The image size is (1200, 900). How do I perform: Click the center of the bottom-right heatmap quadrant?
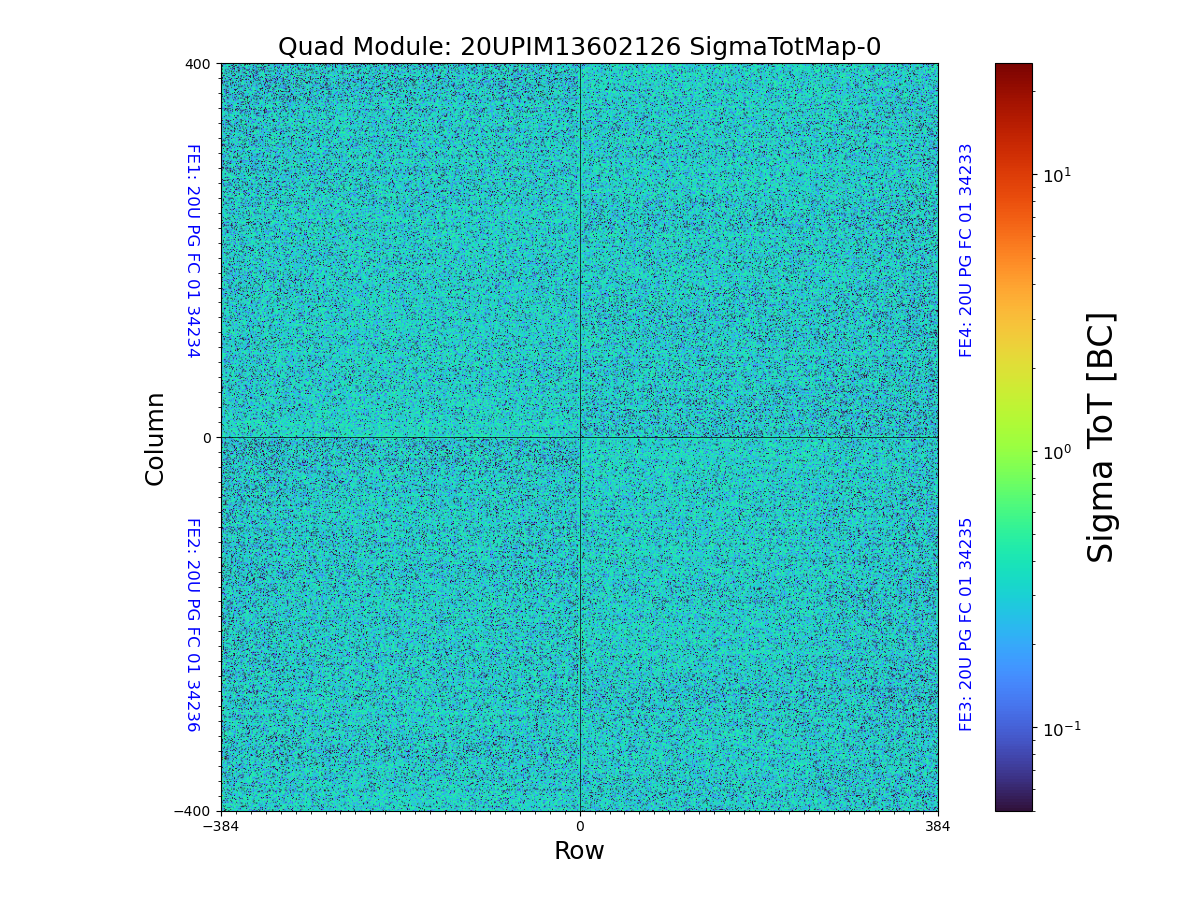pyautogui.click(x=759, y=624)
